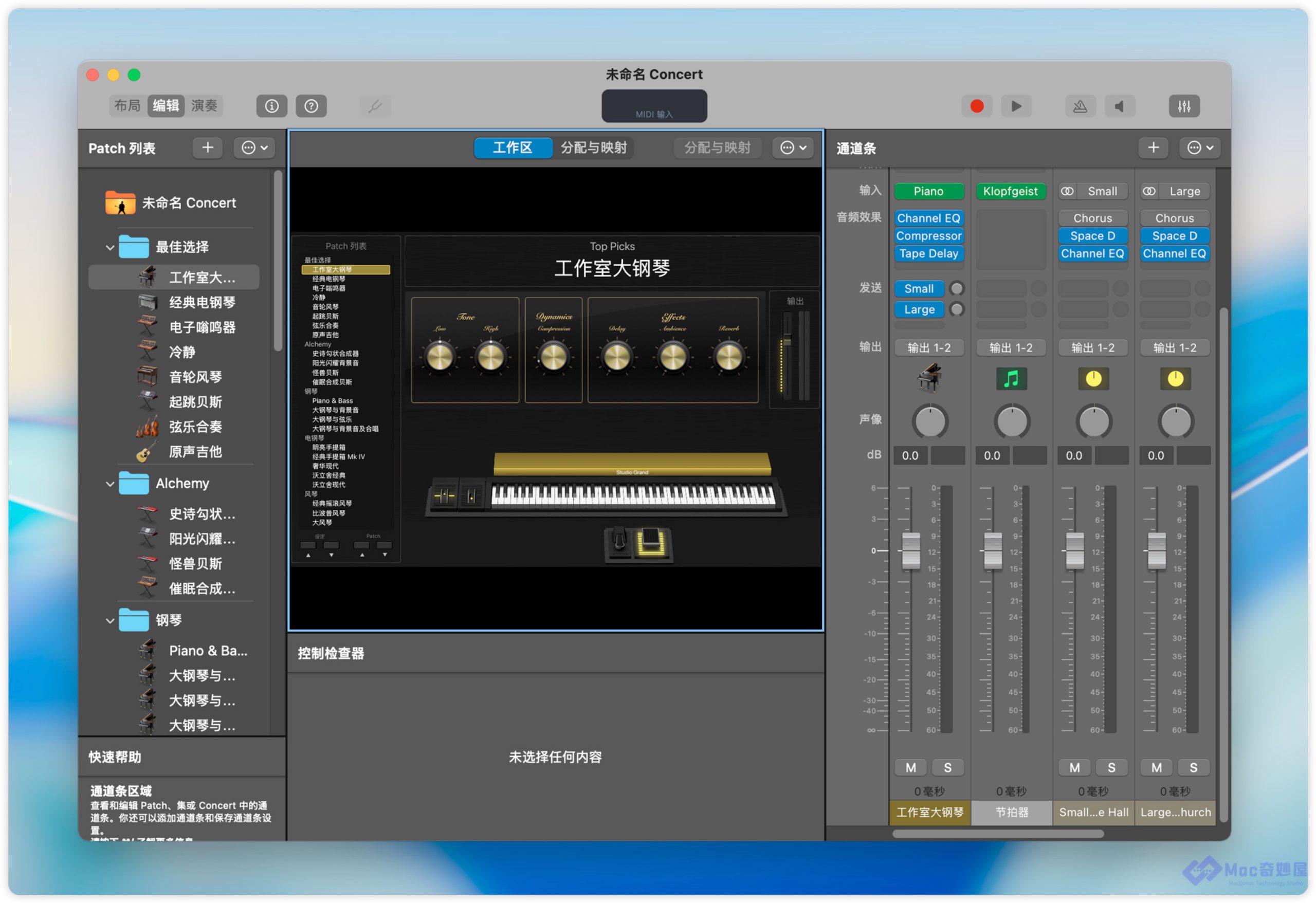Collapse the Alchemy folder
Image resolution: width=1316 pixels, height=903 pixels.
(110, 484)
